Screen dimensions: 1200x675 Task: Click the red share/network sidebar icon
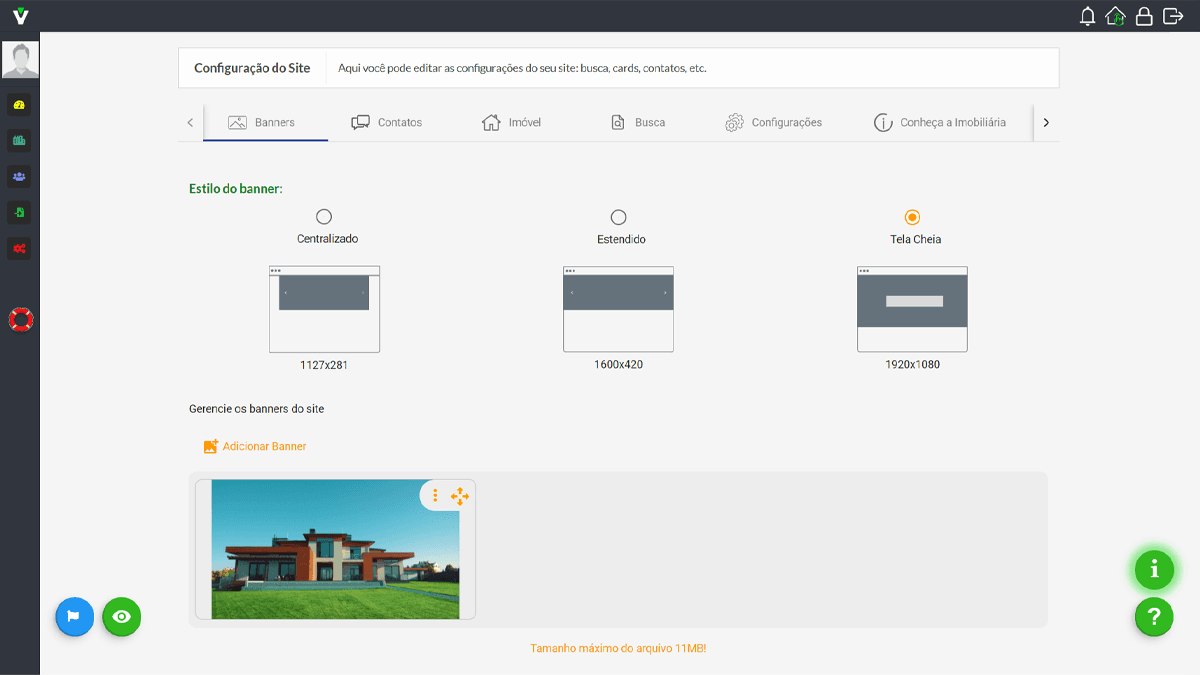tap(20, 248)
